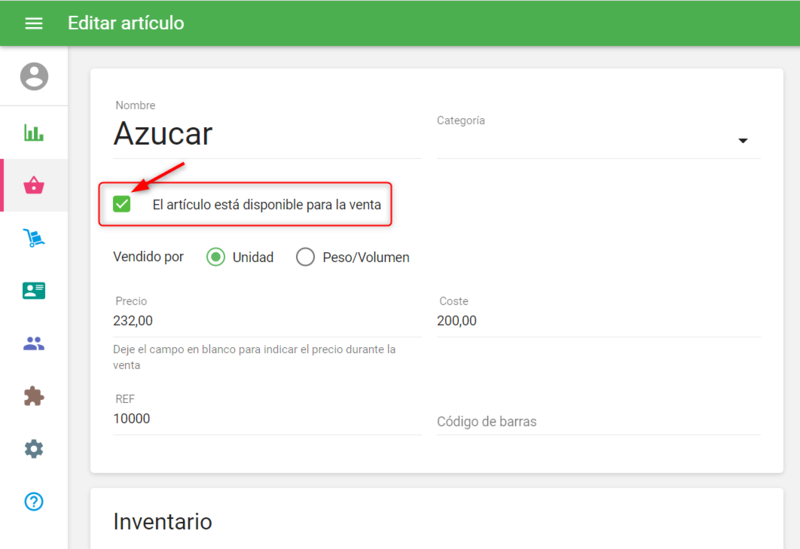Viewport: 800px width, 549px height.
Task: Open the inventory management cart icon
Action: (34, 238)
